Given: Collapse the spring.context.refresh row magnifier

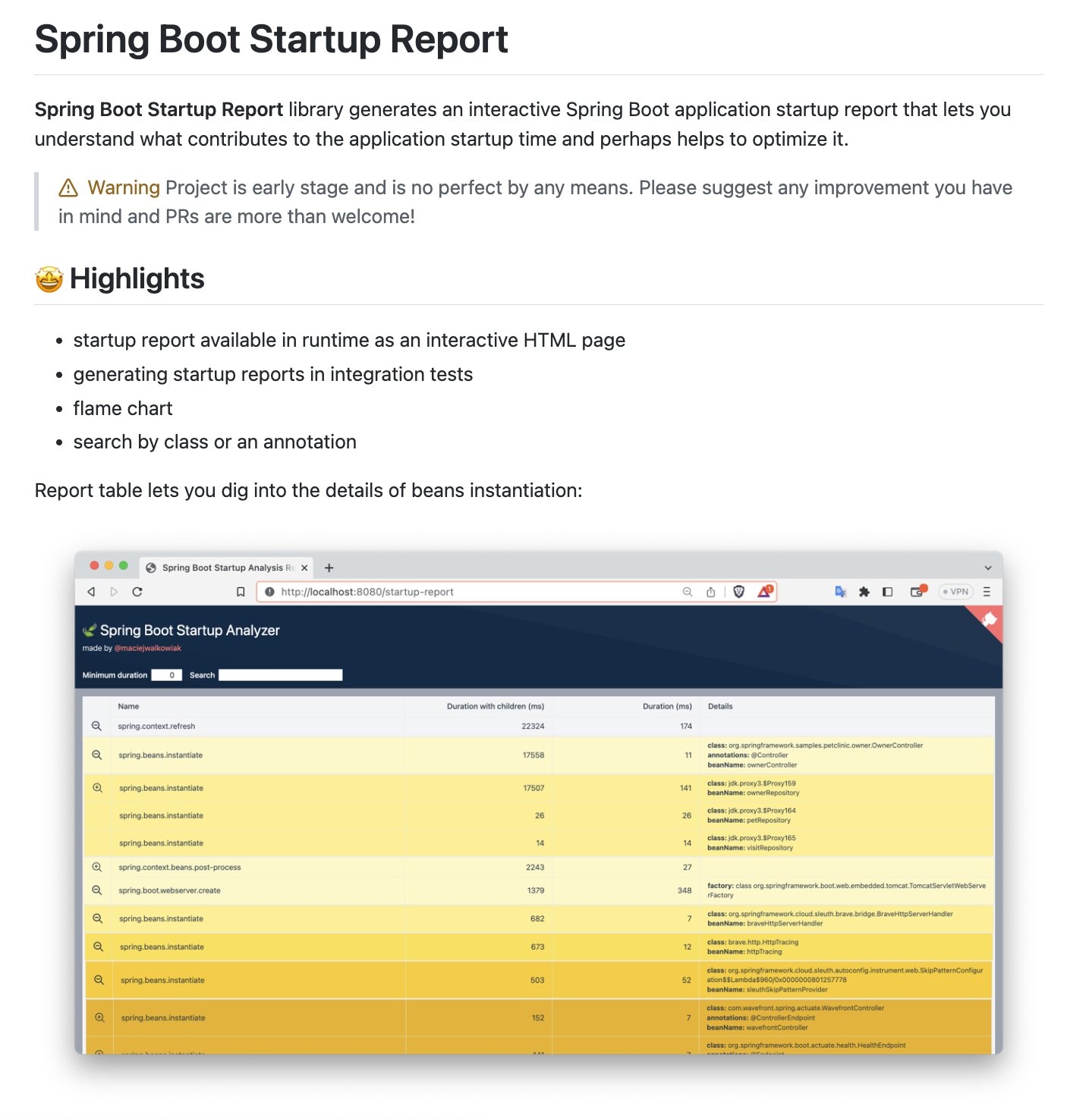Looking at the screenshot, I should 96,726.
